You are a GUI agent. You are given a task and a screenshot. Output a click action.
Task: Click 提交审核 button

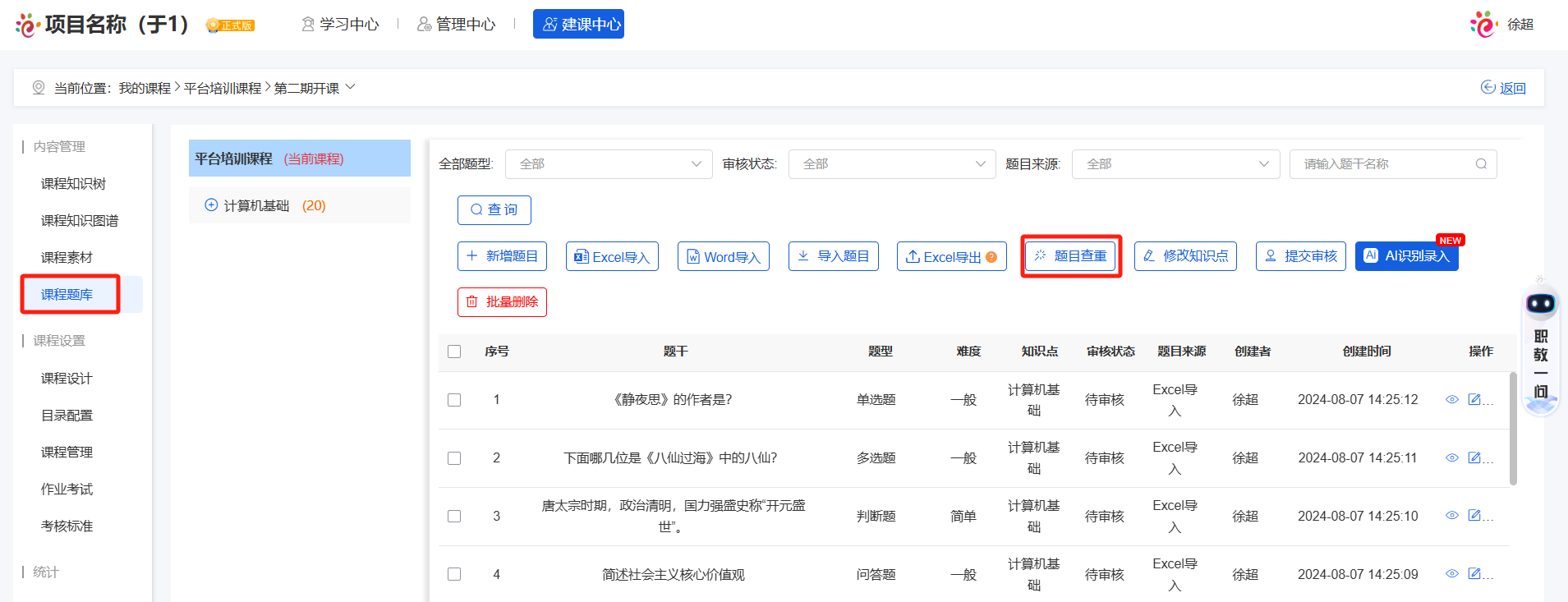pyautogui.click(x=1301, y=256)
